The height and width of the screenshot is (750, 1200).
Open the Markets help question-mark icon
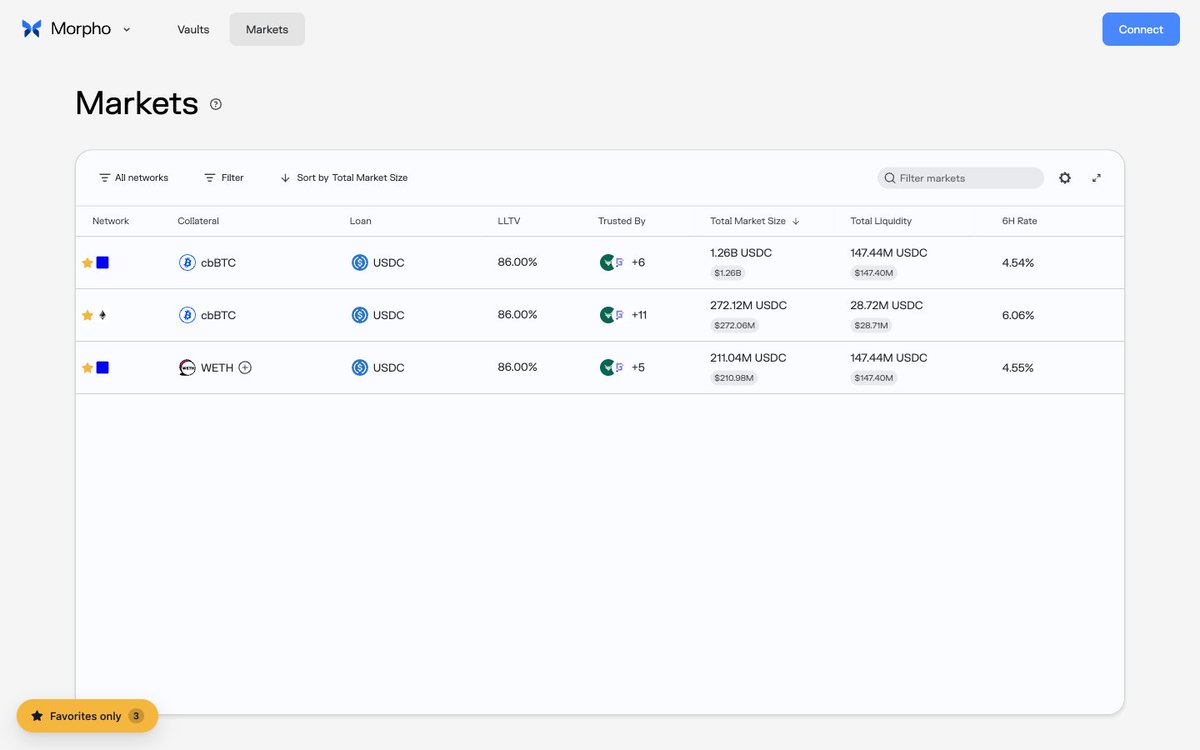coord(216,104)
